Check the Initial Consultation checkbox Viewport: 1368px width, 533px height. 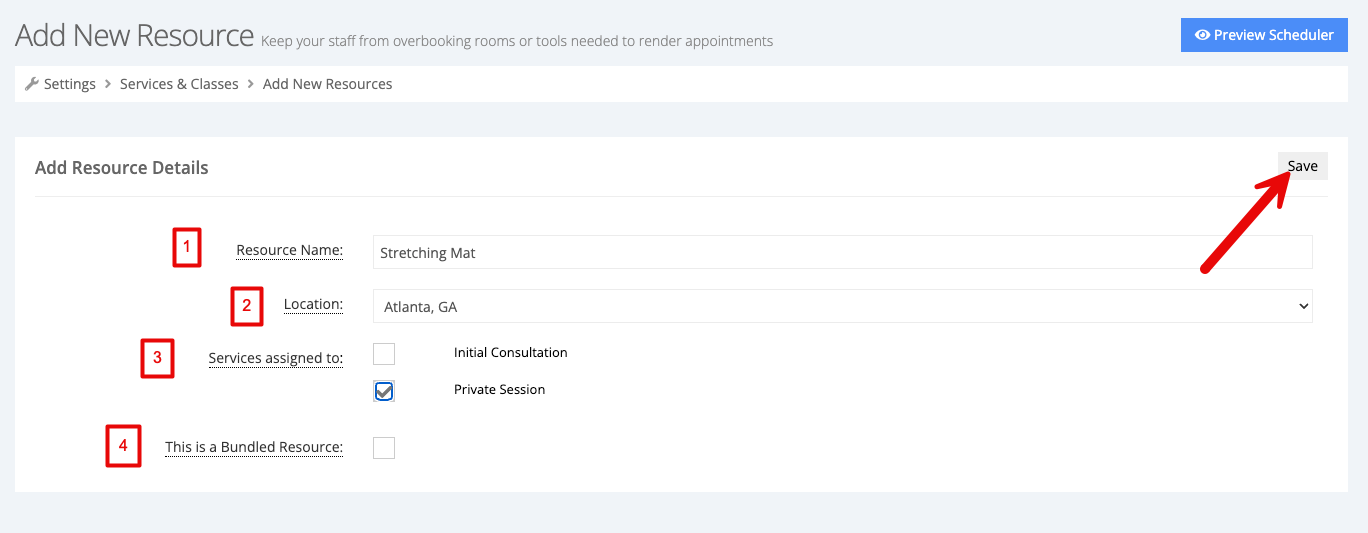[x=384, y=353]
